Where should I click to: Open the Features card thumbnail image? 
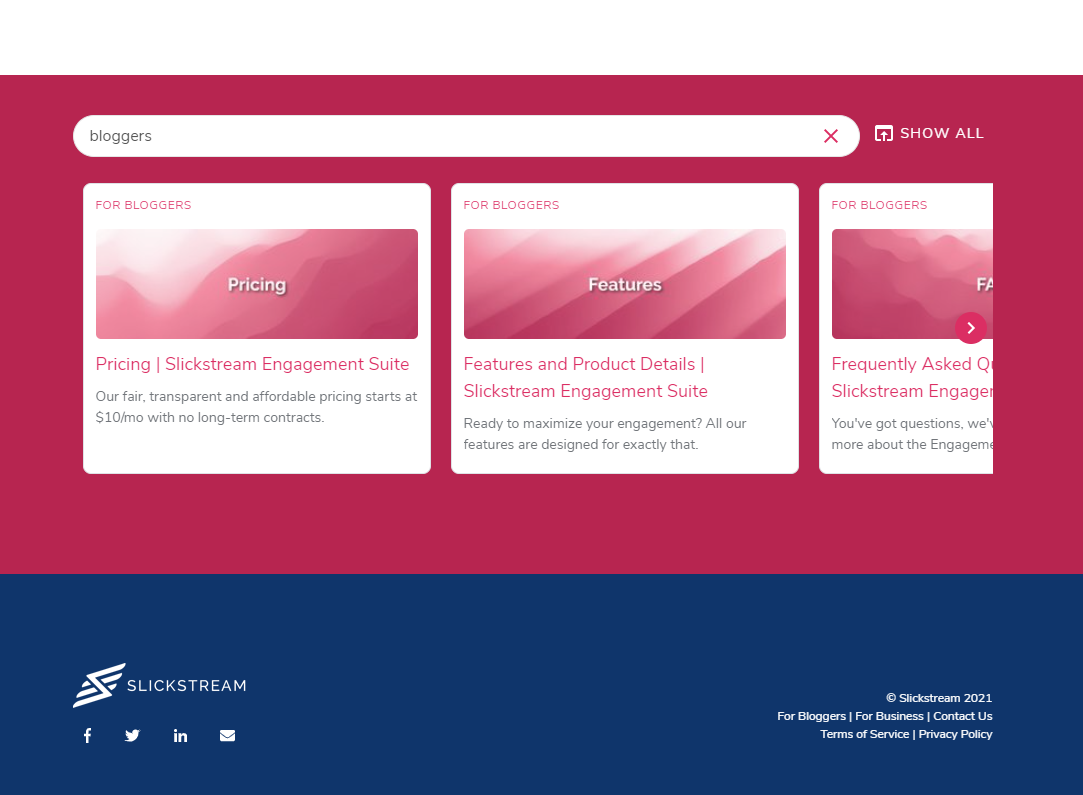click(624, 284)
